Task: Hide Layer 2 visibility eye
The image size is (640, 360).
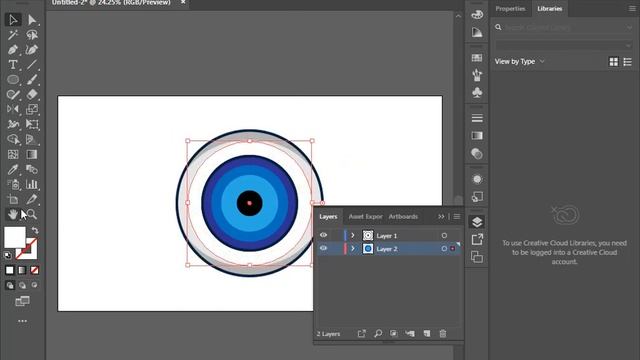Action: (x=323, y=248)
